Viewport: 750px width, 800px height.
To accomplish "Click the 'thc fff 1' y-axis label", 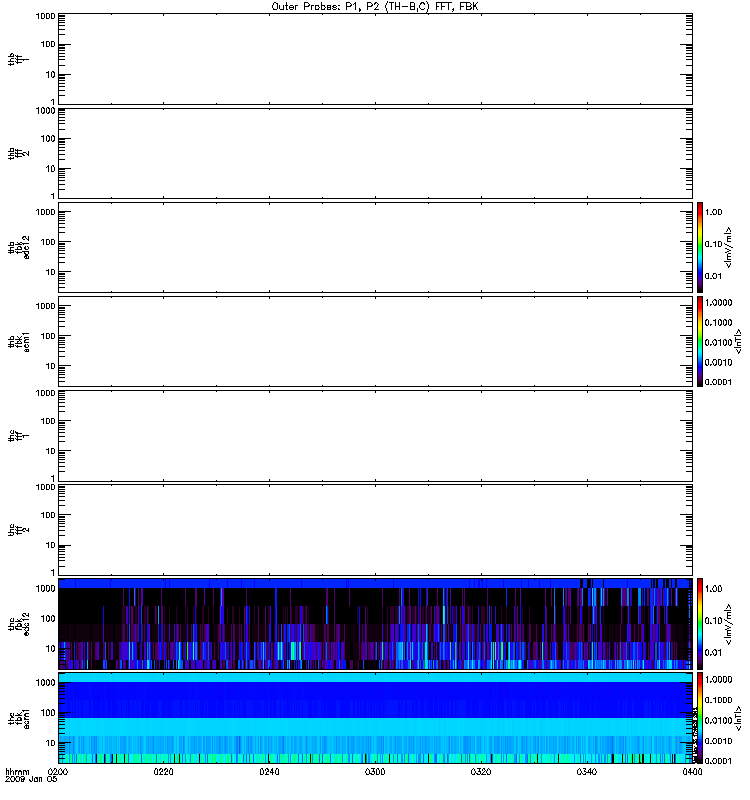I will coord(18,436).
